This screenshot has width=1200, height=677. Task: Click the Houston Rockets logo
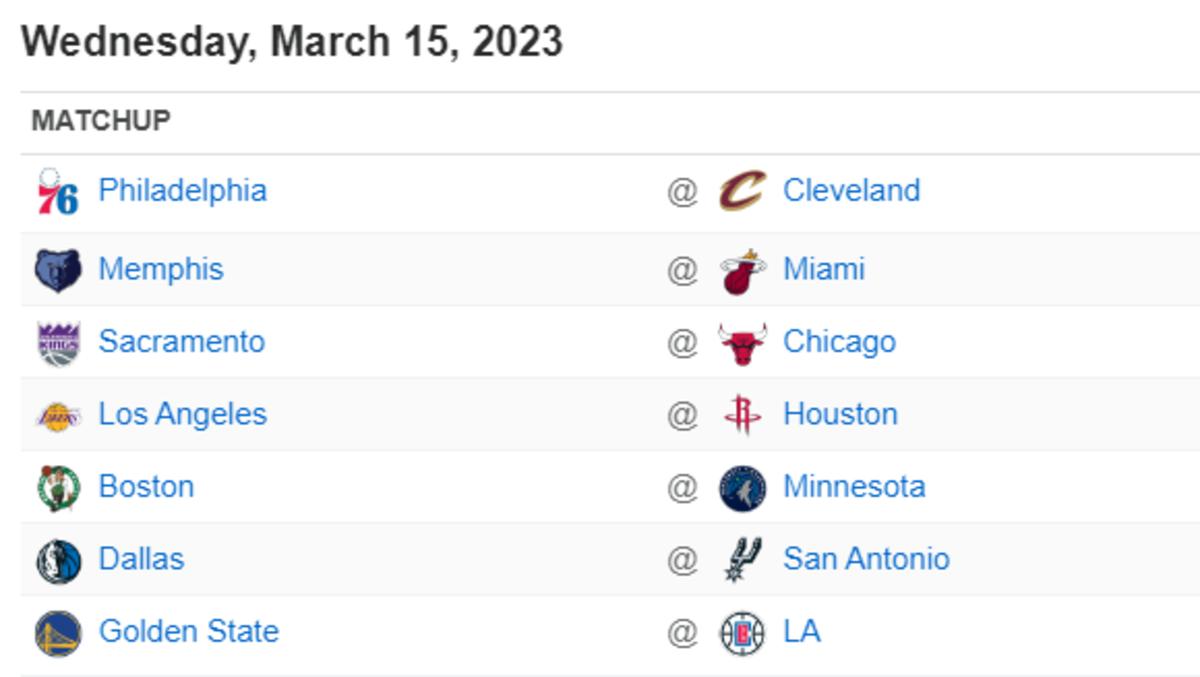[742, 415]
